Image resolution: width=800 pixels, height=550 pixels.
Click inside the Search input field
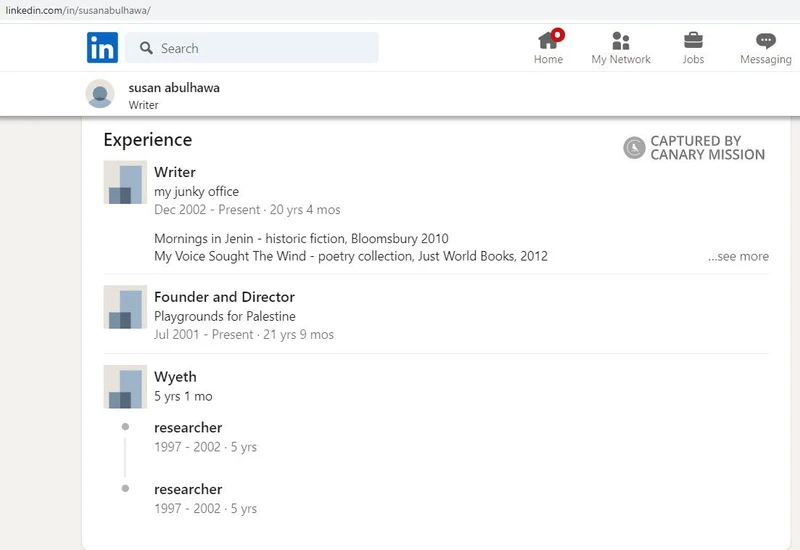[x=260, y=48]
